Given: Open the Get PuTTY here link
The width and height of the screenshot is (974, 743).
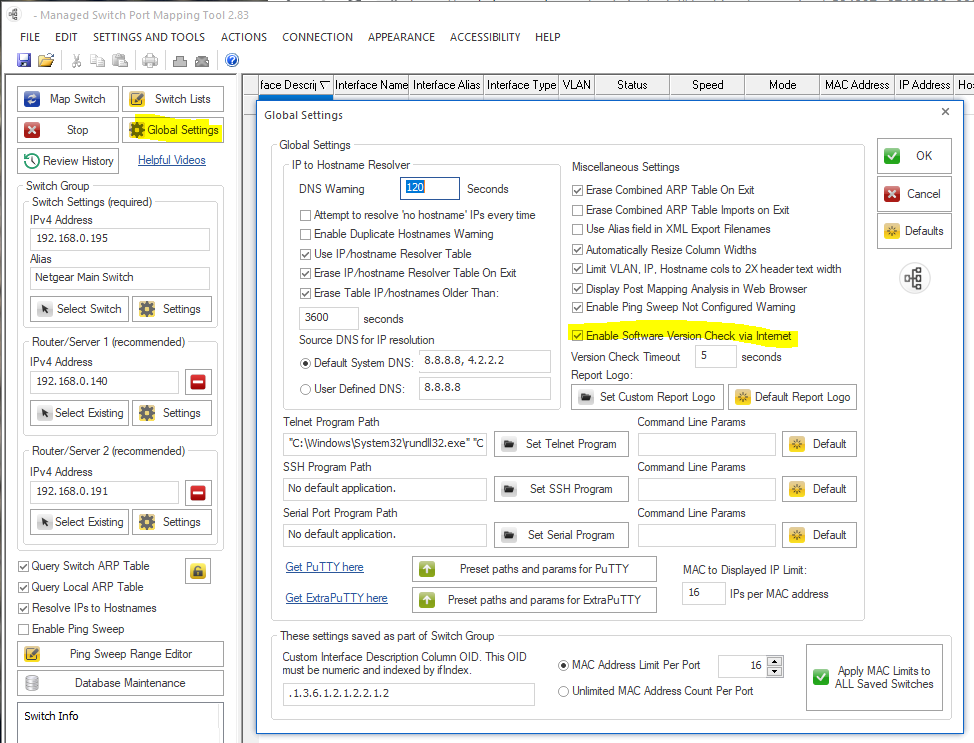Looking at the screenshot, I should click(x=324, y=567).
